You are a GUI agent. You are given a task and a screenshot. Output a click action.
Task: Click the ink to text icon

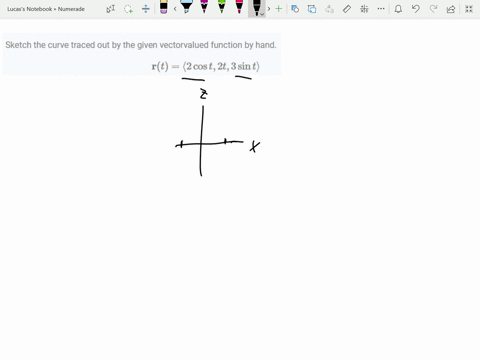(329, 9)
